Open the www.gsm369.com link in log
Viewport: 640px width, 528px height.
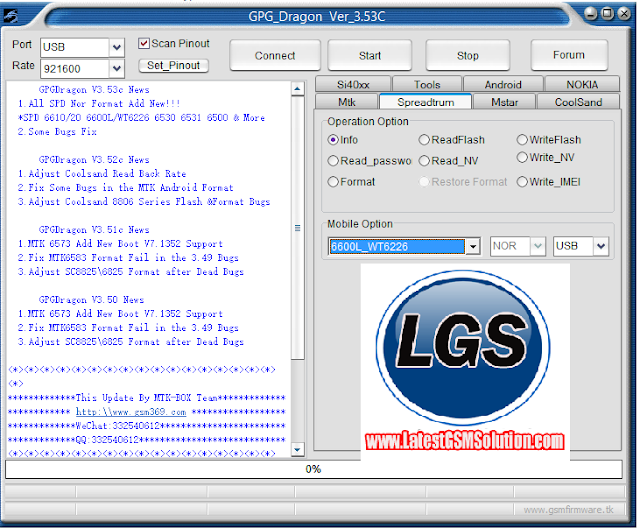point(131,412)
